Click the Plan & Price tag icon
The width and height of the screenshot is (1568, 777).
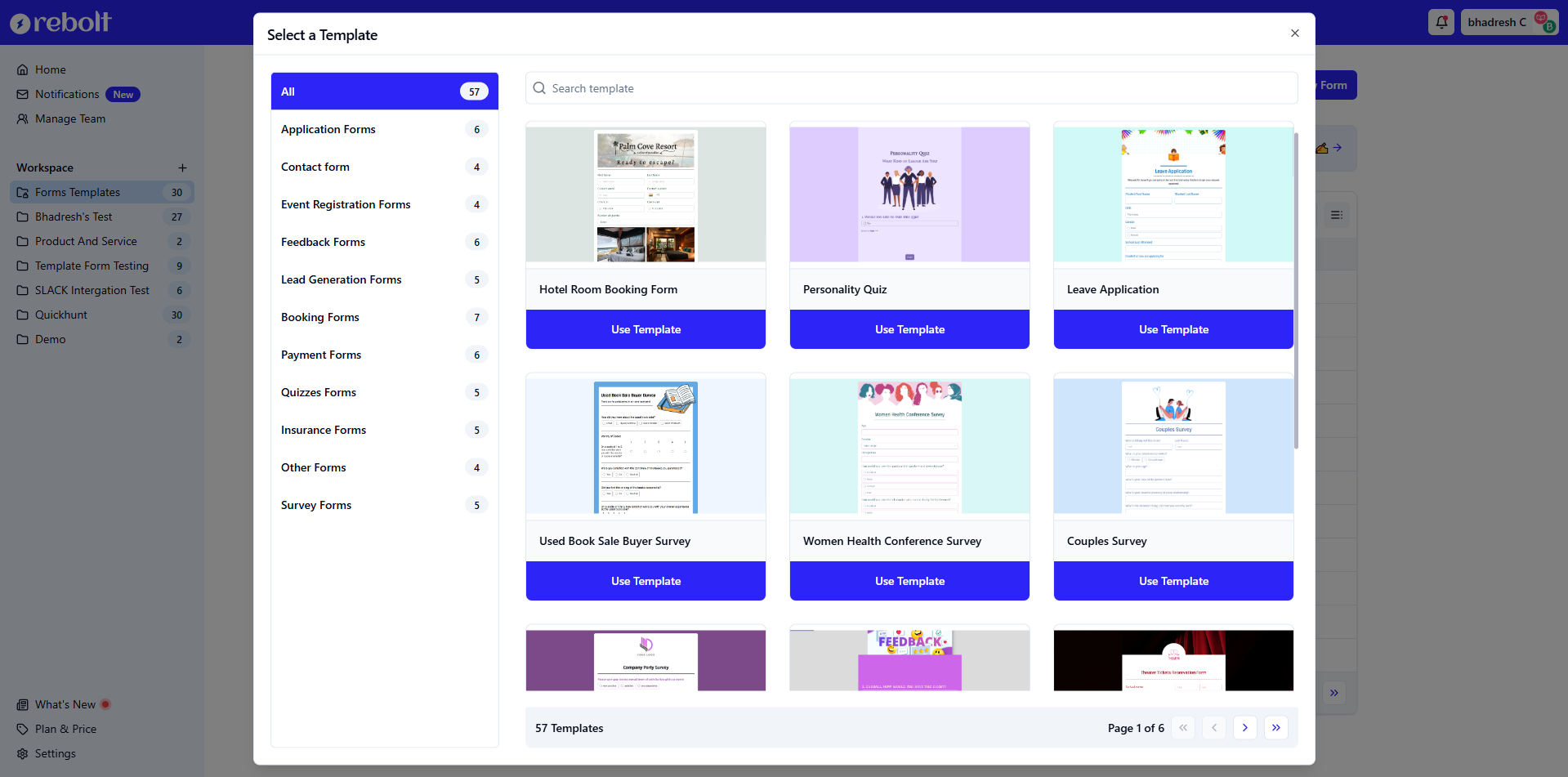(23, 730)
